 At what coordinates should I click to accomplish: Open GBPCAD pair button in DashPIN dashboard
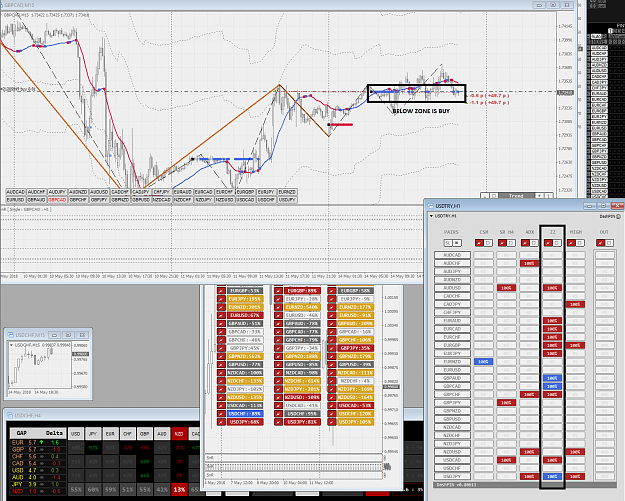[x=452, y=386]
